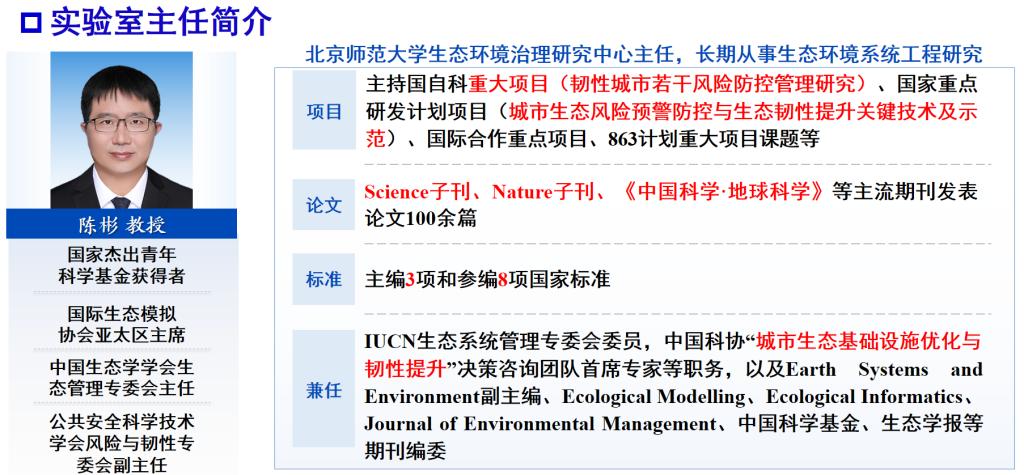Select the 国家杰出青年科学基金获得者 text

(122, 265)
